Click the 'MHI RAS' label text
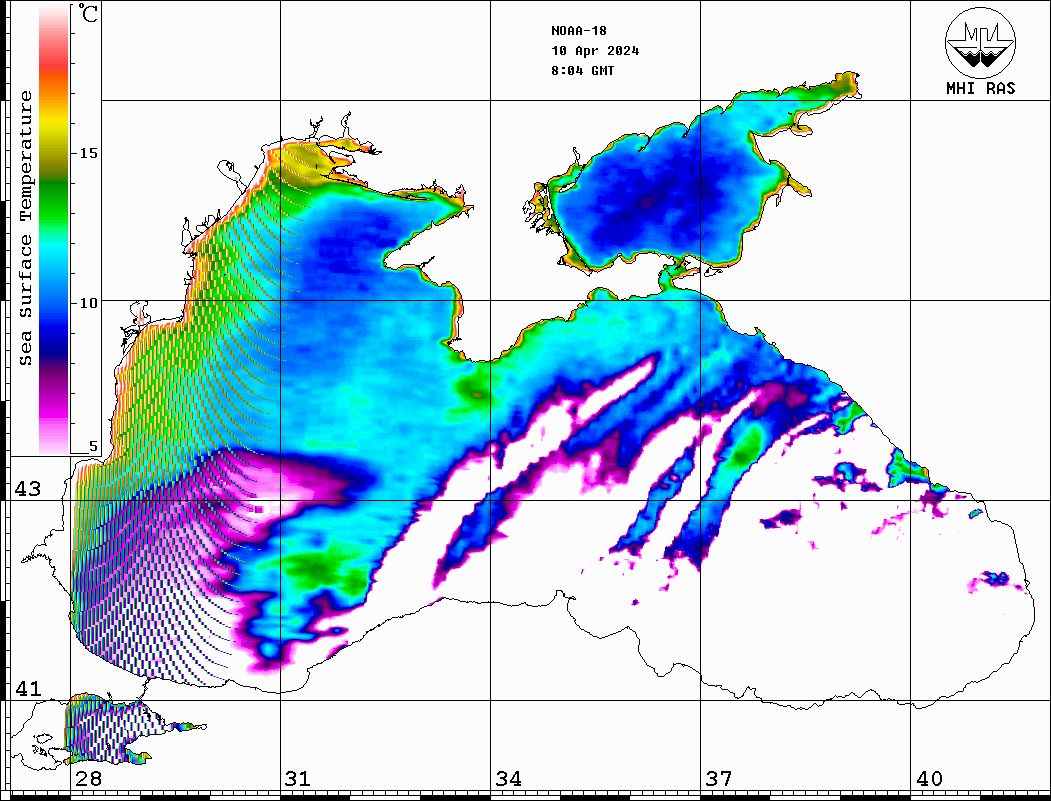Image resolution: width=1051 pixels, height=801 pixels. [981, 88]
